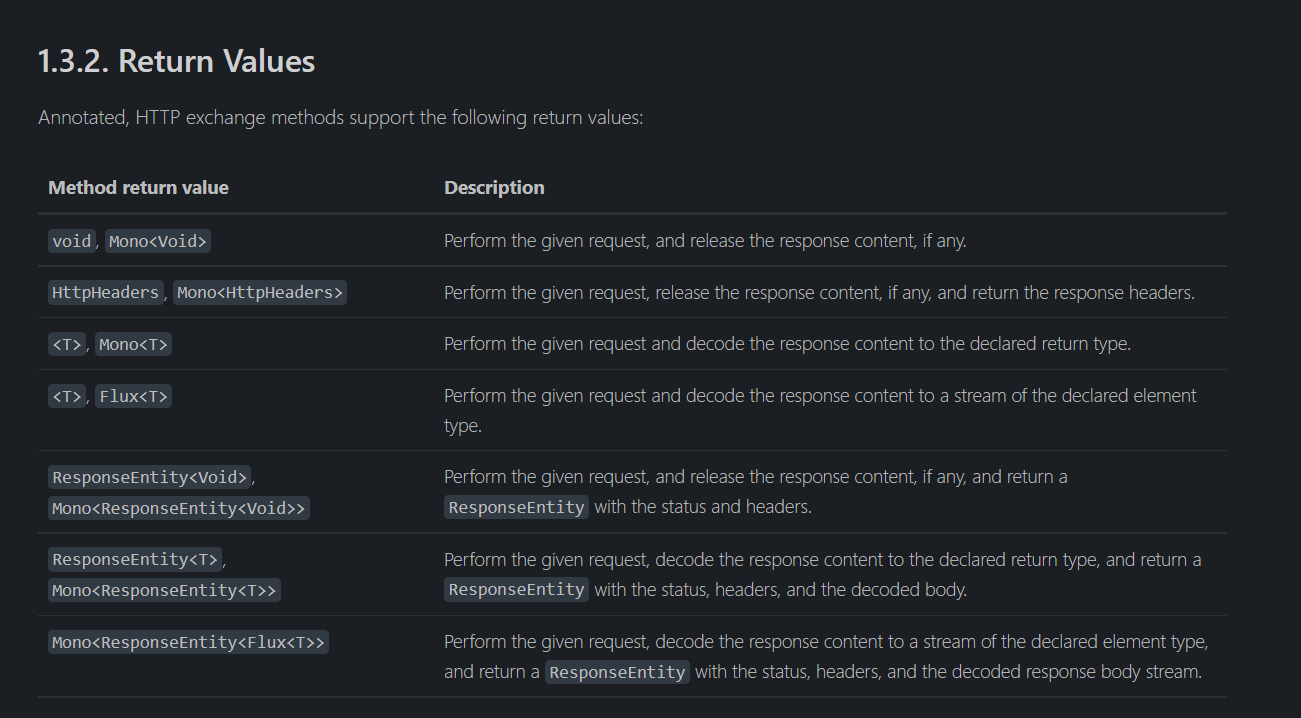The image size is (1301, 718).
Task: Click the 1.3.2. Return Values heading
Action: point(176,61)
